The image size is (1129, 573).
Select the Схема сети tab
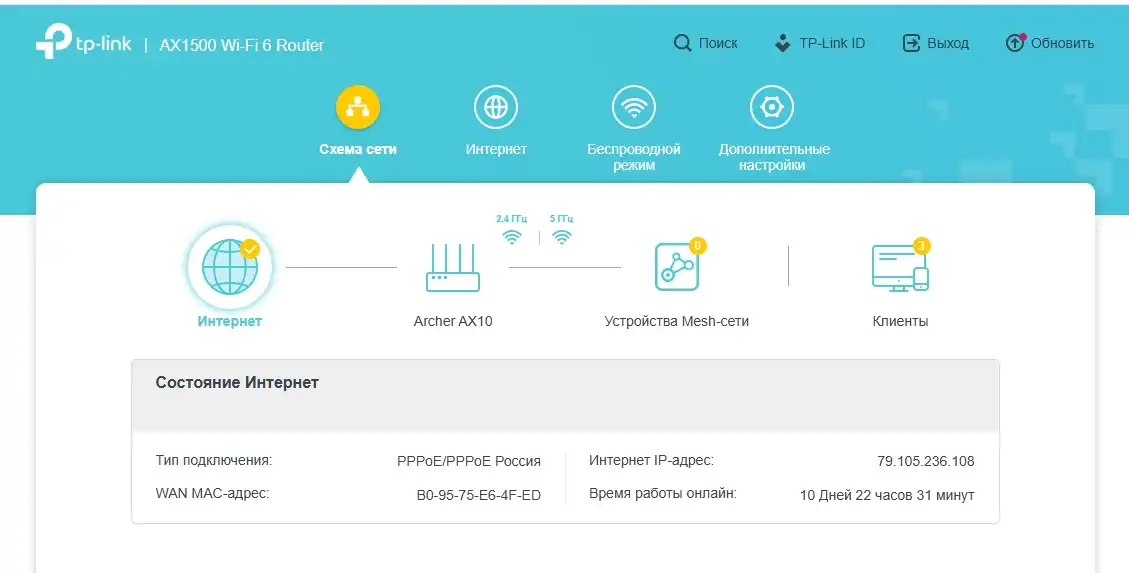(358, 121)
